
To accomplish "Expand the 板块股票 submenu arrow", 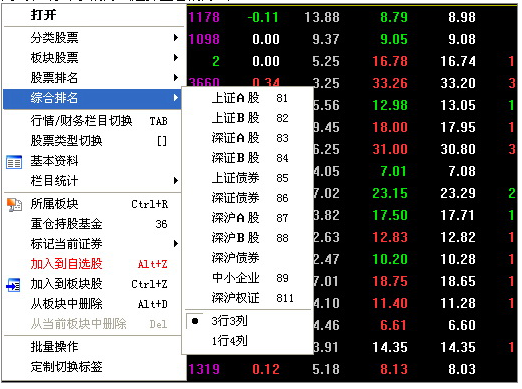I will pyautogui.click(x=176, y=58).
